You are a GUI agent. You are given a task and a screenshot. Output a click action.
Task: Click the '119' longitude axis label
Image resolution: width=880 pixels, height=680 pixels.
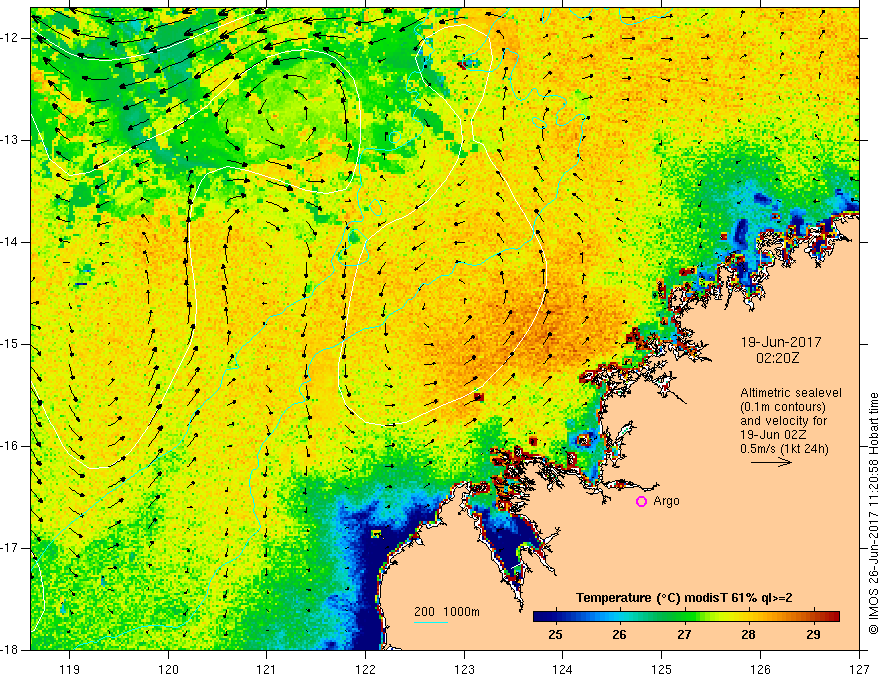[70, 670]
